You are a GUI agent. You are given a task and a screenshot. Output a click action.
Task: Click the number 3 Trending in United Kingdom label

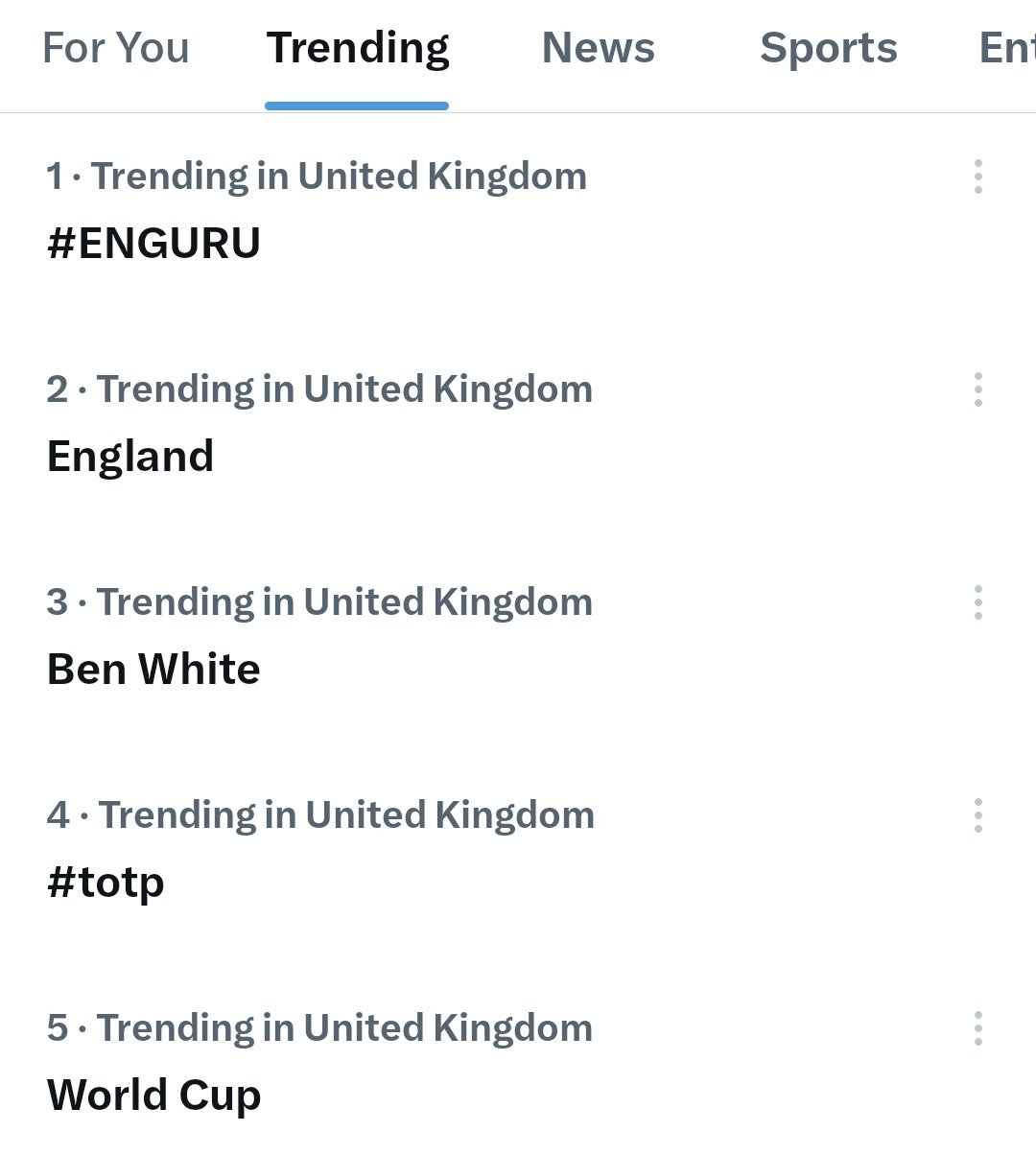[319, 603]
